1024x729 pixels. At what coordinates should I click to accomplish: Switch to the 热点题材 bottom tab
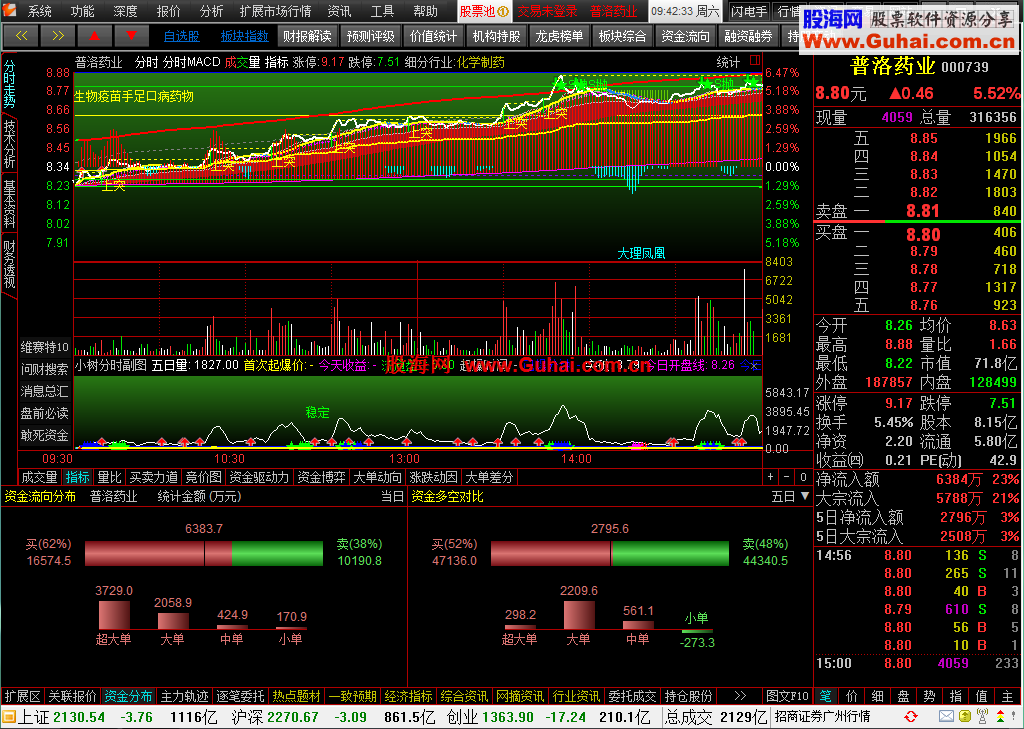297,696
